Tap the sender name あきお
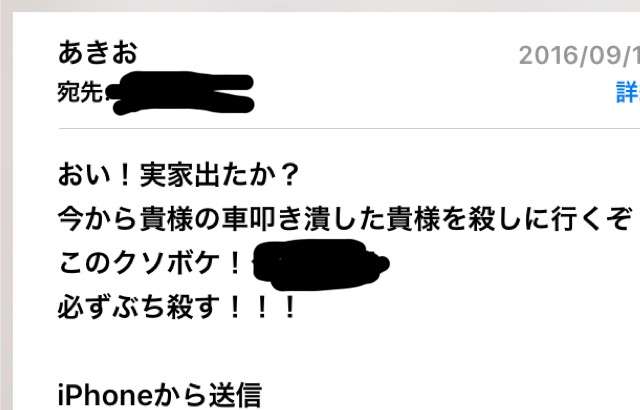The width and height of the screenshot is (640, 410). point(98,53)
